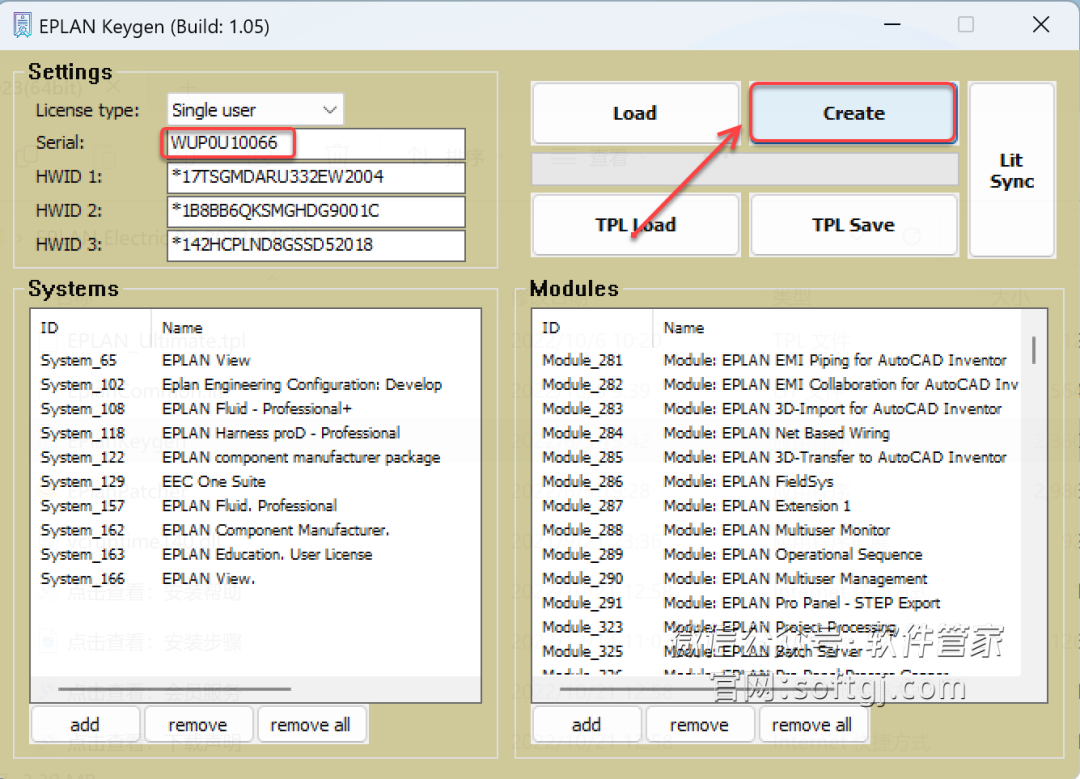Select Module_281 EMI Piping row

(777, 360)
